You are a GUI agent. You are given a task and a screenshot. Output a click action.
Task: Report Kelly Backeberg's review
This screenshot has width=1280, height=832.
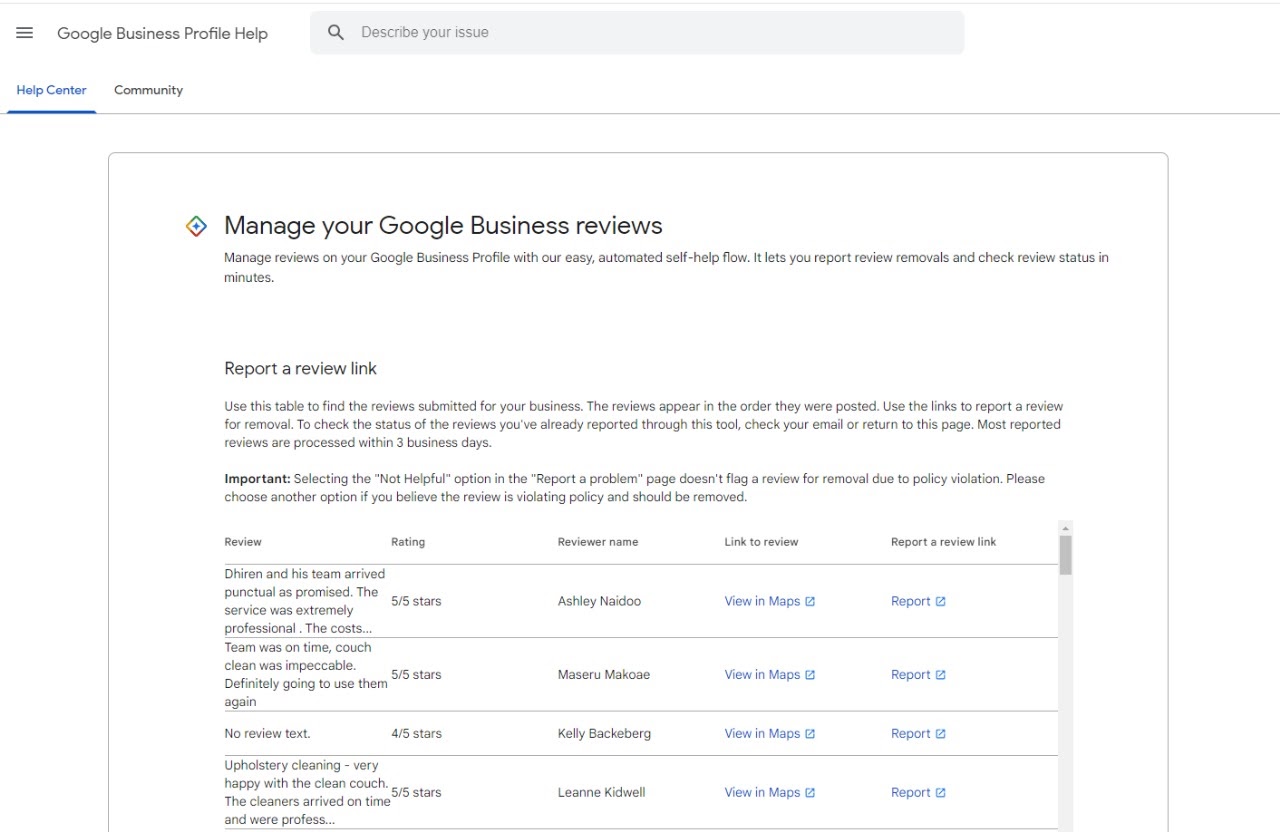[x=918, y=733]
